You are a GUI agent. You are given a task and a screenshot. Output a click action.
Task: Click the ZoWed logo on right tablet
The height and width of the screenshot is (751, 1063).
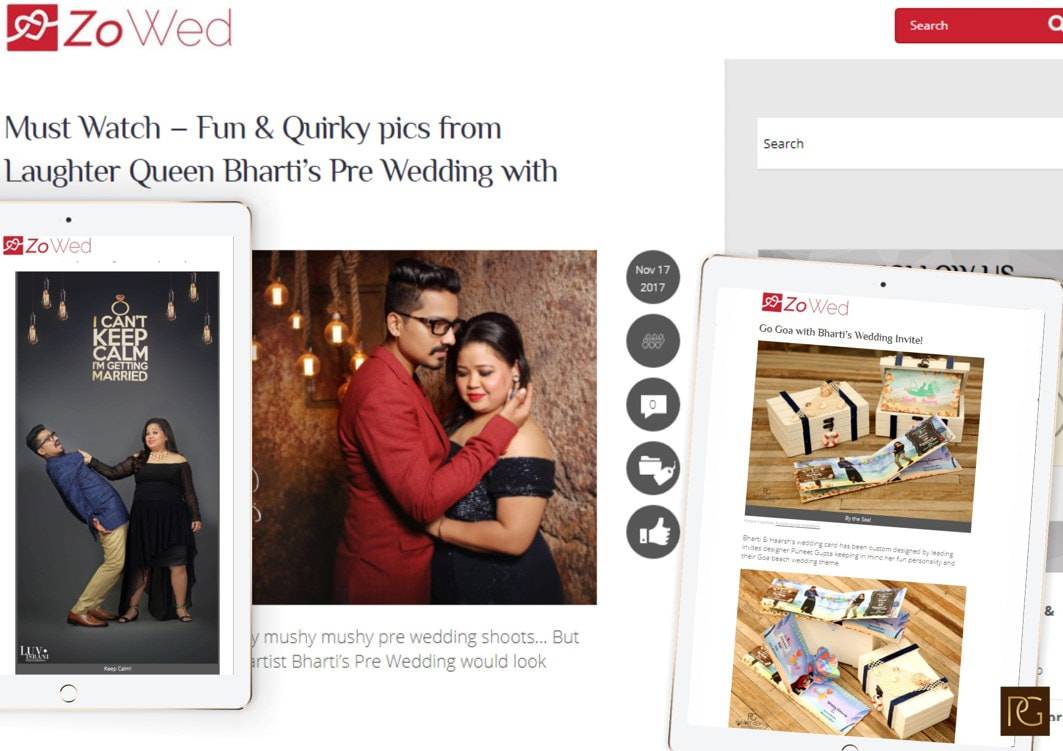(x=805, y=304)
